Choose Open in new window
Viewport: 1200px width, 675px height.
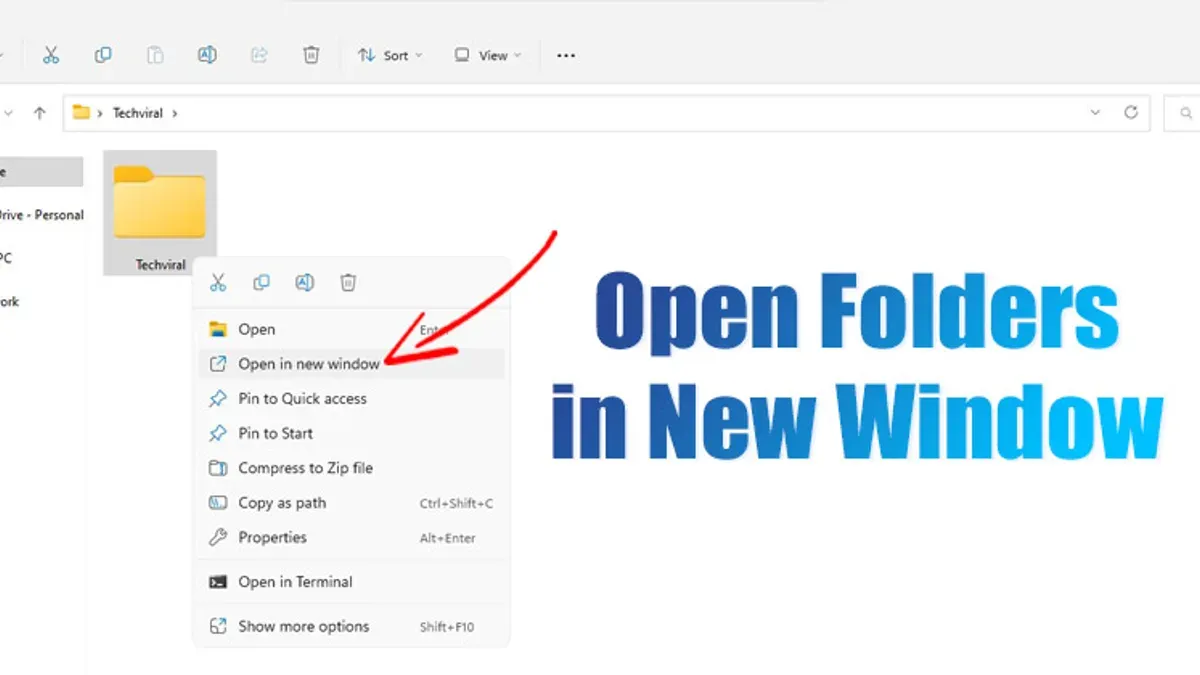click(351, 364)
